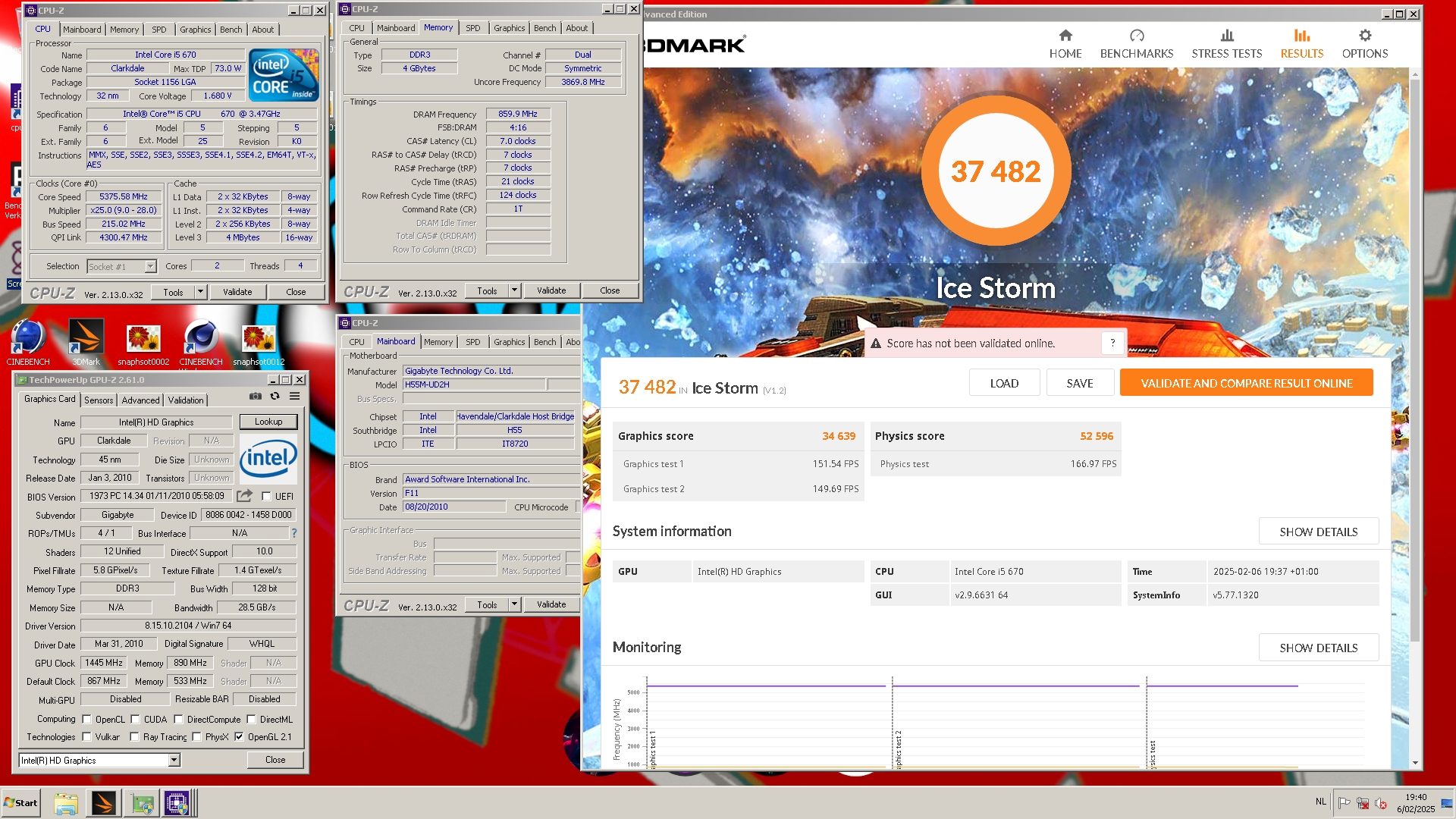Click Validate in CPU-Z Memory window
Image resolution: width=1456 pixels, height=819 pixels.
pyautogui.click(x=551, y=290)
